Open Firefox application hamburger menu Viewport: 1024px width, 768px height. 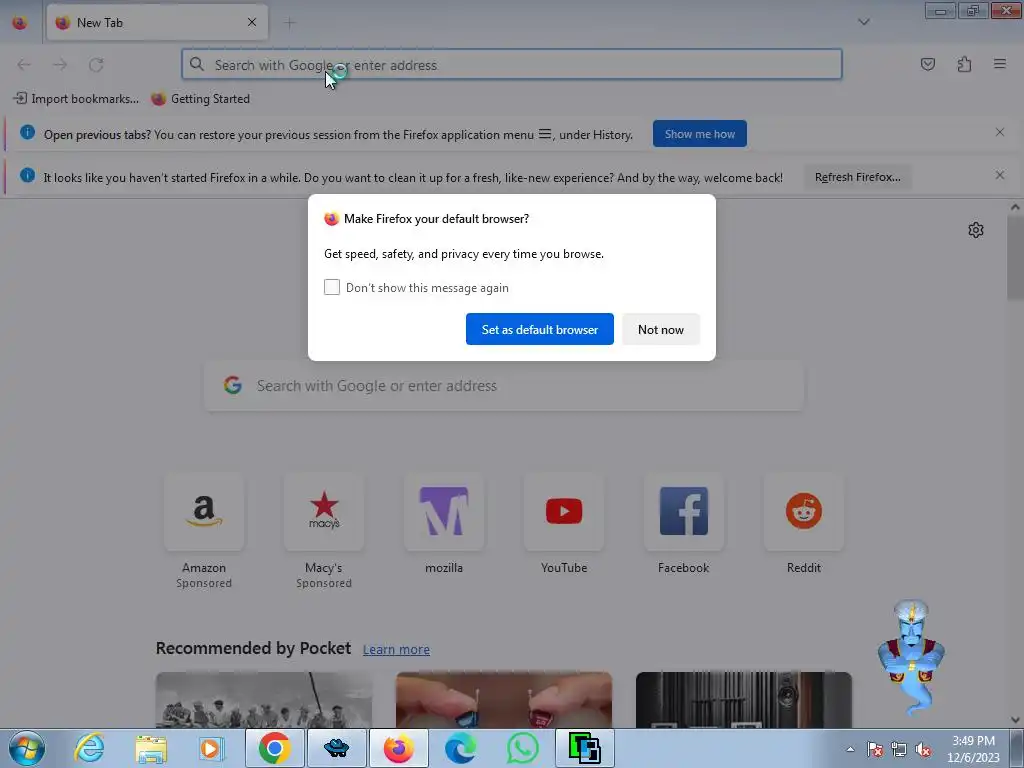click(1000, 64)
